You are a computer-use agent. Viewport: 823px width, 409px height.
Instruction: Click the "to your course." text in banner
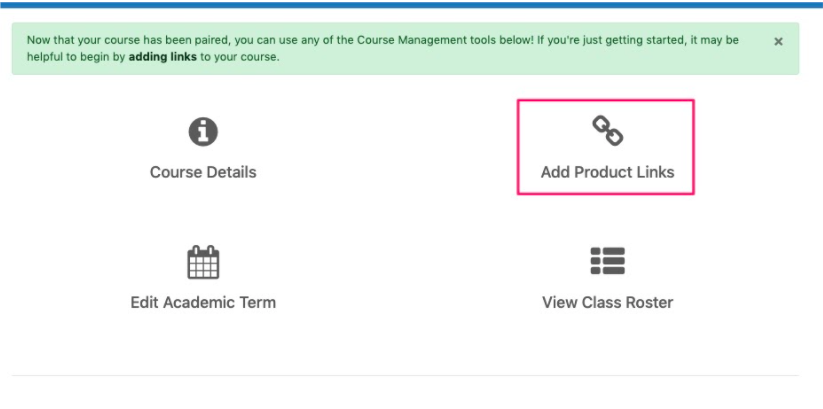pyautogui.click(x=240, y=57)
